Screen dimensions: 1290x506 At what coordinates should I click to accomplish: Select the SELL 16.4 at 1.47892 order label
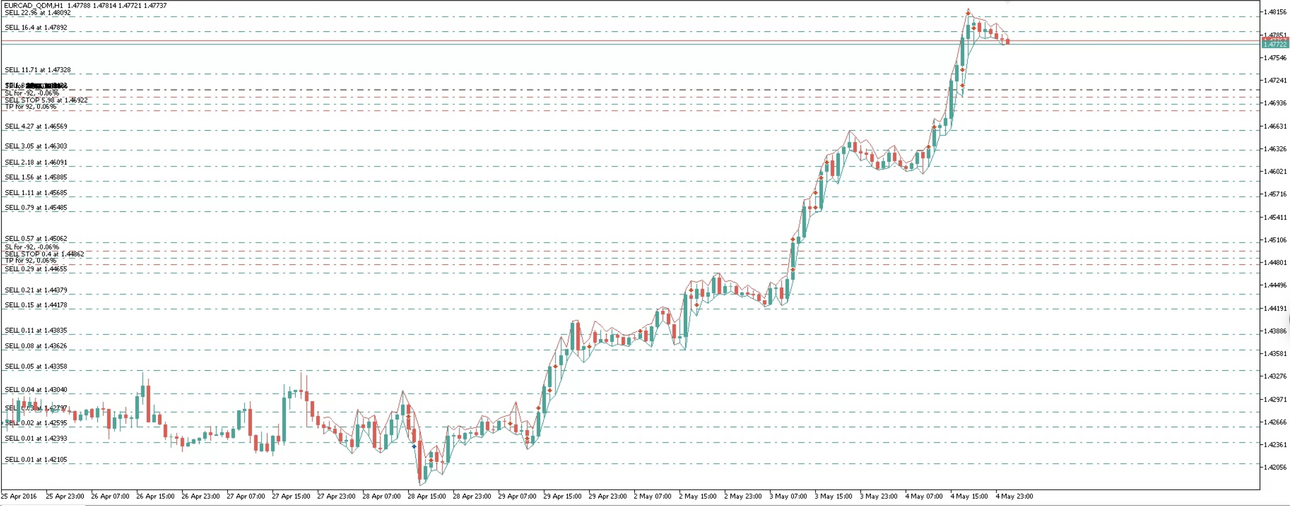(x=35, y=28)
